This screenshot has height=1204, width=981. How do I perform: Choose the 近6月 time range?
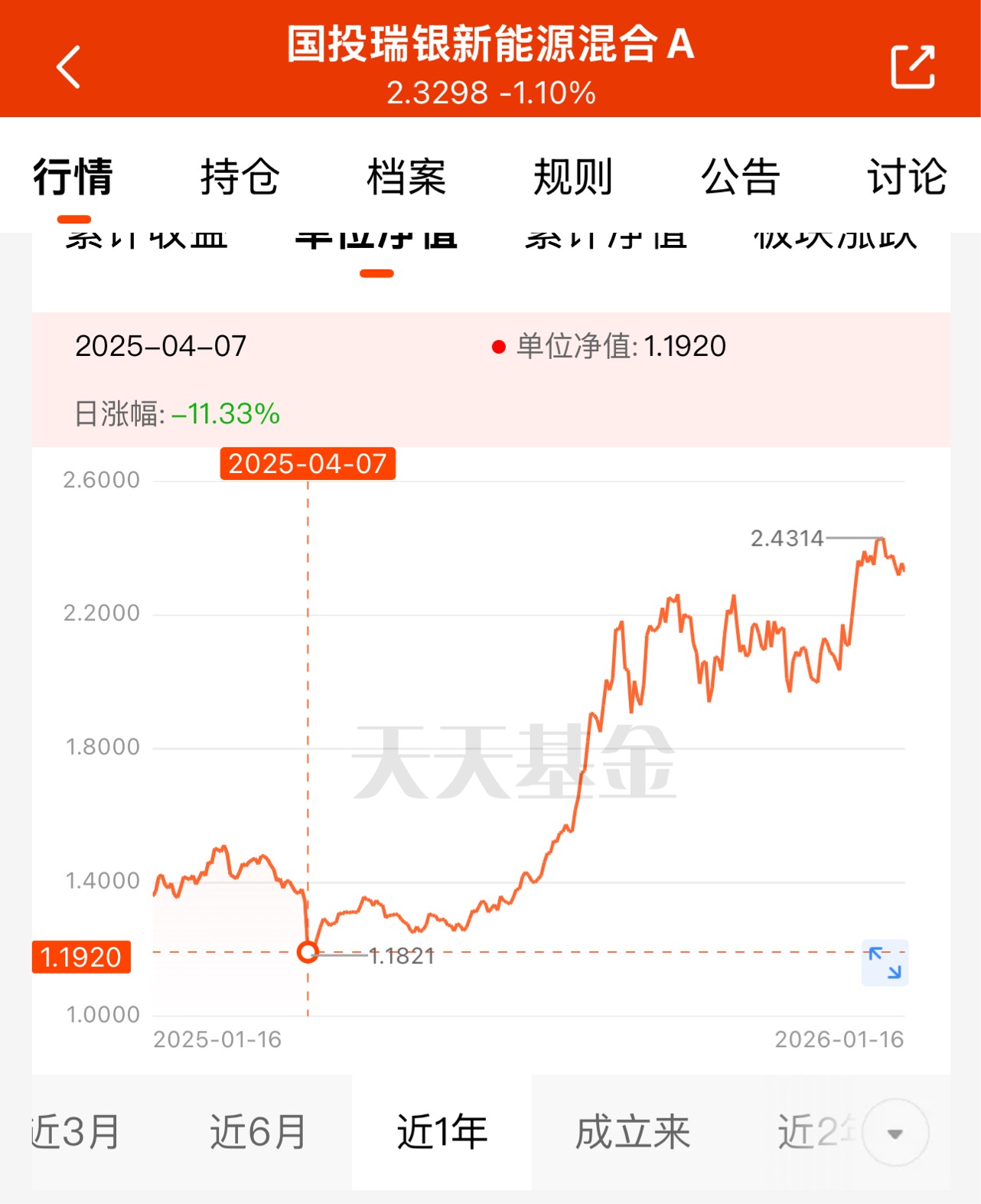(259, 1132)
